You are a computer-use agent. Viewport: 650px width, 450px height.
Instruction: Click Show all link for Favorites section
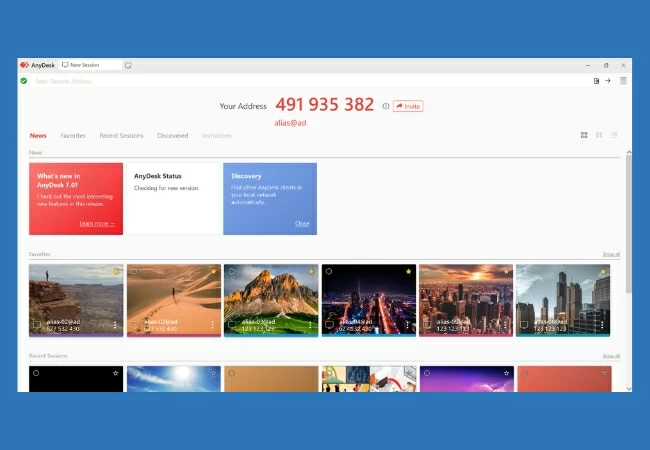tap(610, 254)
